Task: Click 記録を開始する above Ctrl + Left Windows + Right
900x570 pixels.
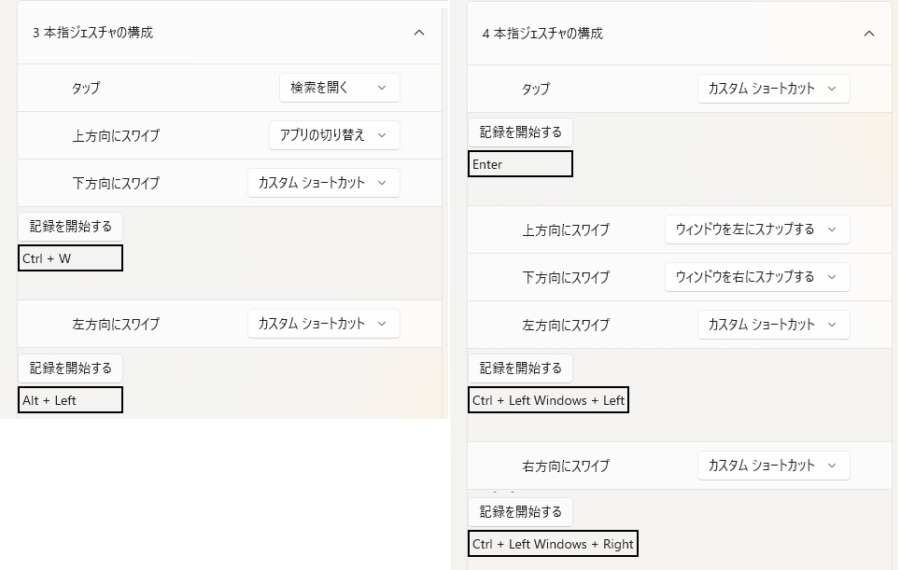Action: point(521,512)
